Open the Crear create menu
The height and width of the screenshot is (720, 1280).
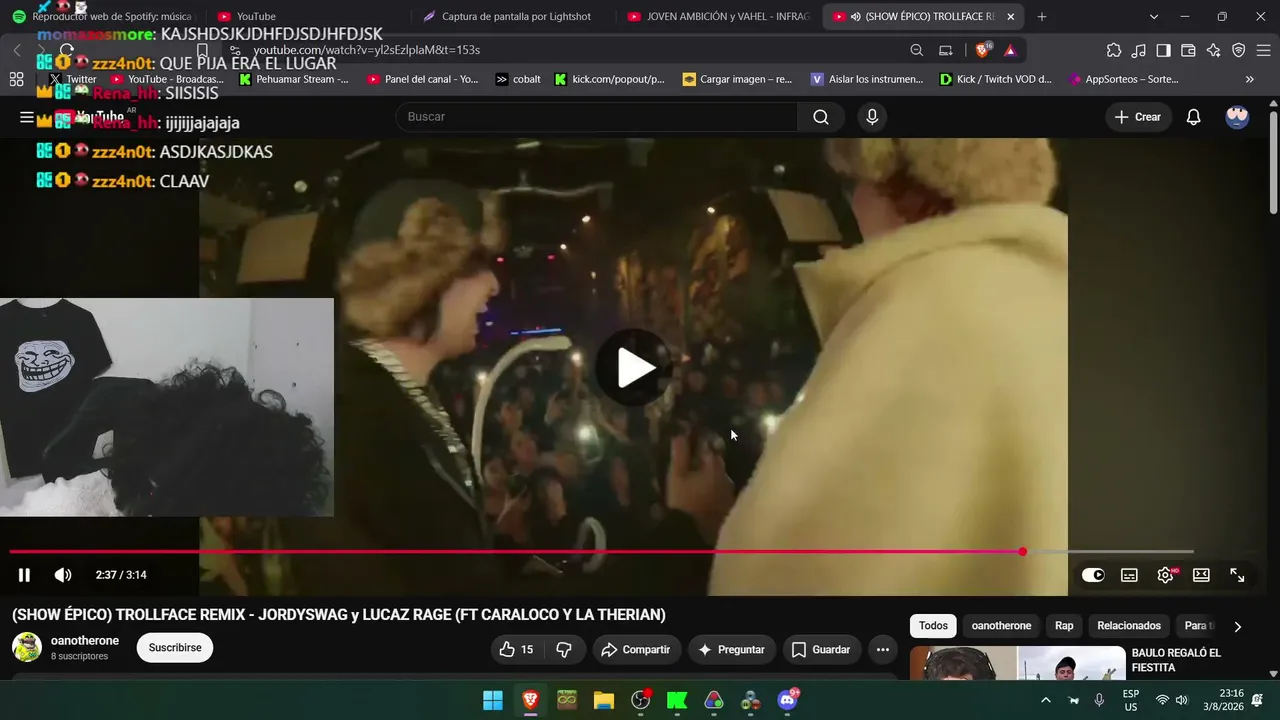pyautogui.click(x=1138, y=117)
